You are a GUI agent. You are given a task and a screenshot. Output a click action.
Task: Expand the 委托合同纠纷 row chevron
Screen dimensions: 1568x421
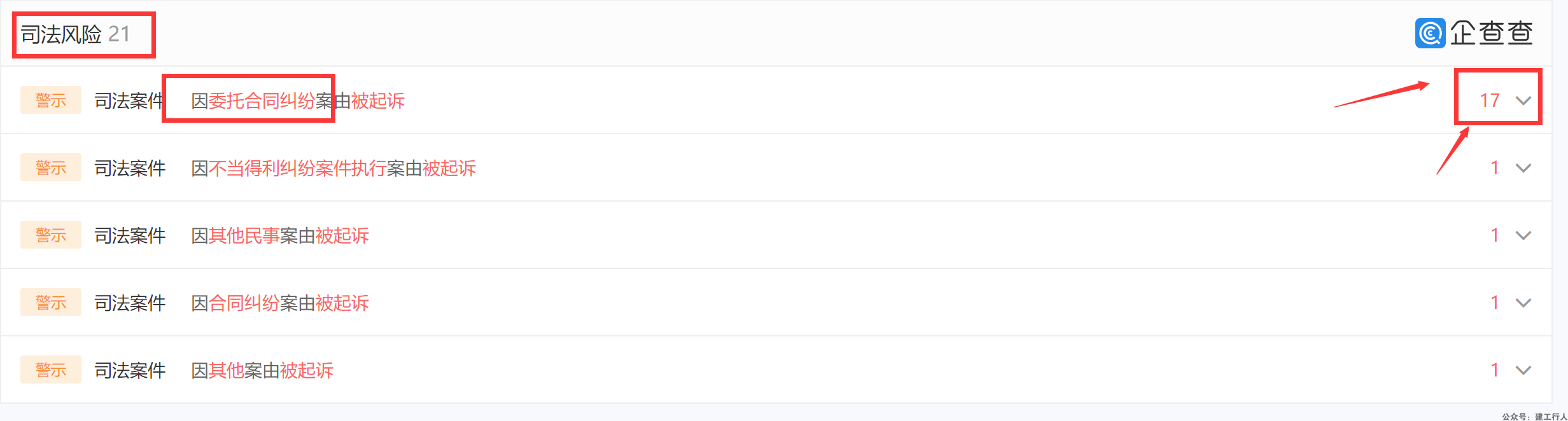[1523, 100]
